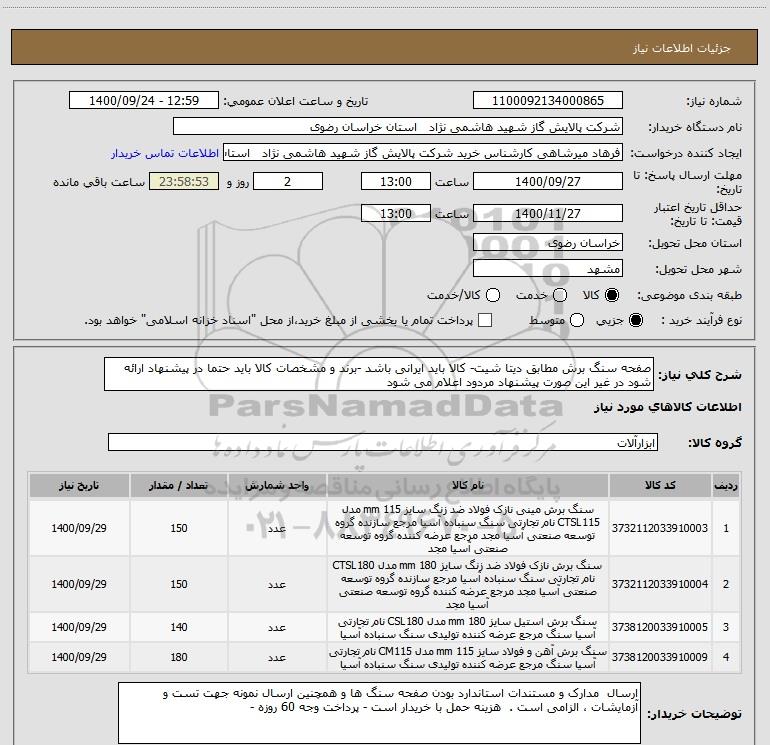This screenshot has width=770, height=745.
Task: Click the تعداد / مقدار column header
Action: coord(179,486)
